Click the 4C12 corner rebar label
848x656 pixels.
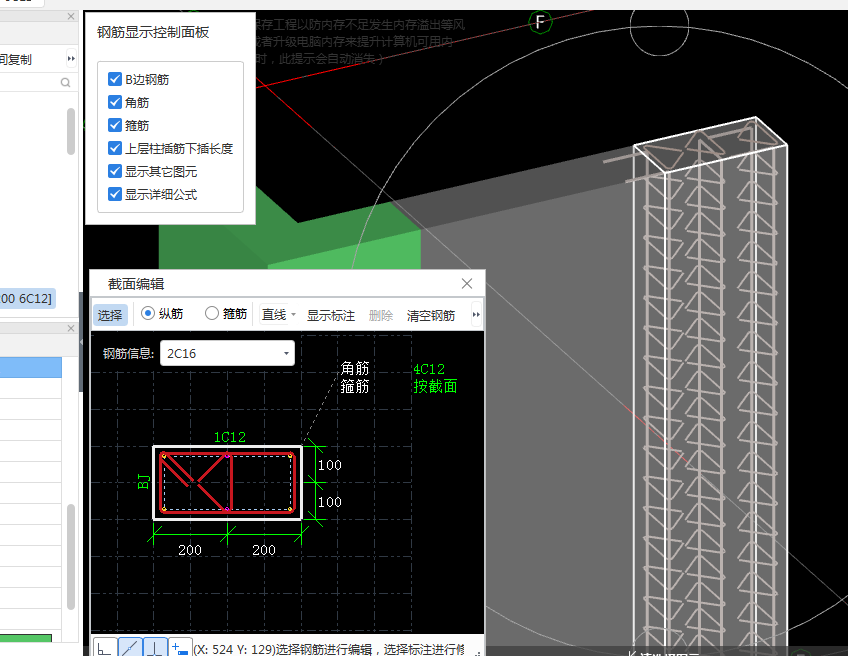pyautogui.click(x=429, y=369)
